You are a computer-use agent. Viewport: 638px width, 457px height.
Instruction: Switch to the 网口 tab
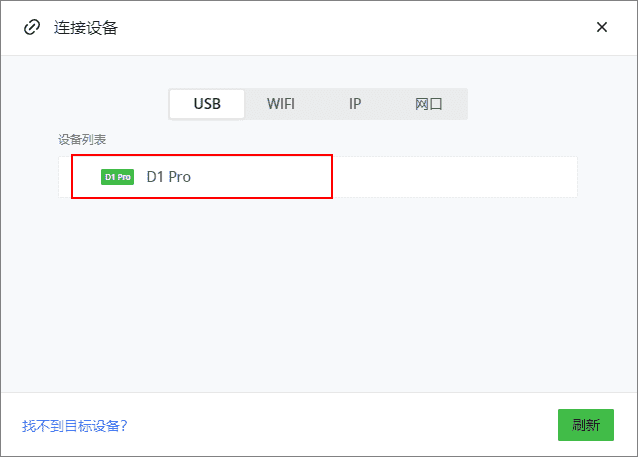428,104
